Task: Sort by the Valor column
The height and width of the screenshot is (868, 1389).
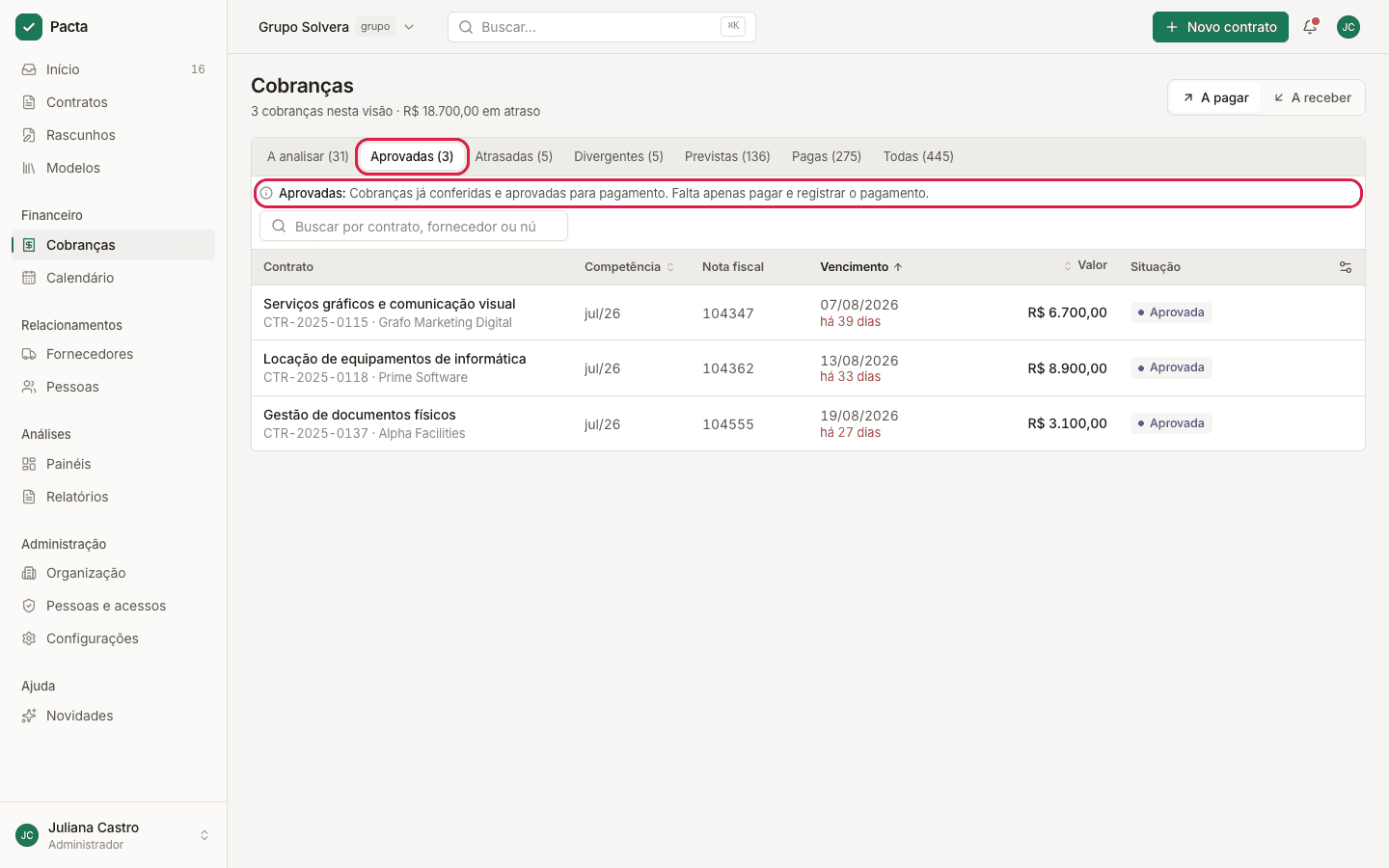Action: tap(1085, 265)
